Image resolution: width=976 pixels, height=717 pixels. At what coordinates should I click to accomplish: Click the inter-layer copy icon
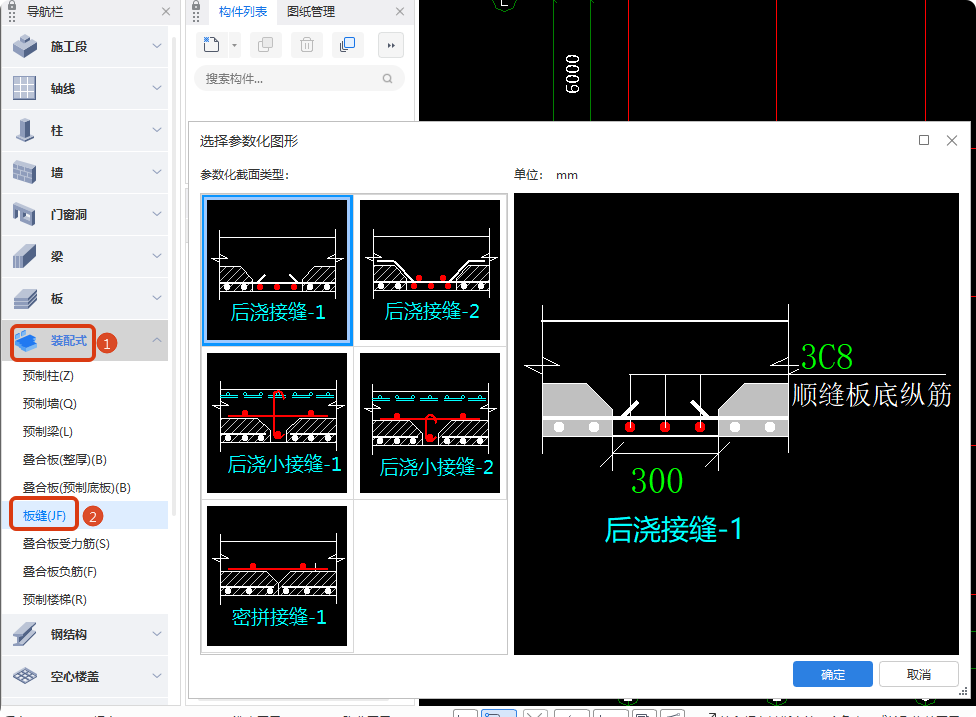point(348,45)
